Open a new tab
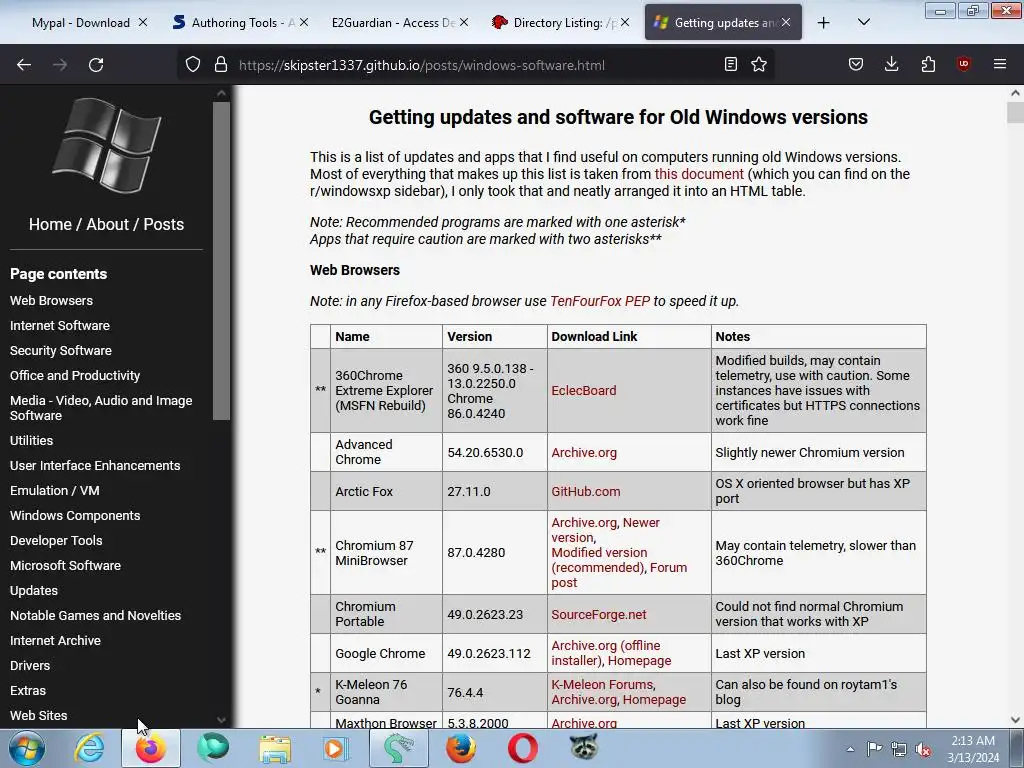The width and height of the screenshot is (1024, 768). point(824,23)
